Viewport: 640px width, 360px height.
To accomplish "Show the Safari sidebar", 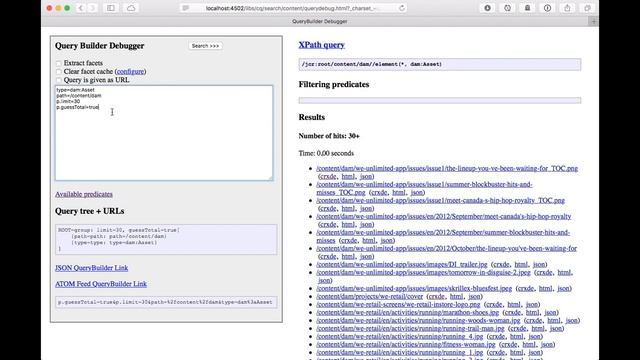I will [x=111, y=8].
